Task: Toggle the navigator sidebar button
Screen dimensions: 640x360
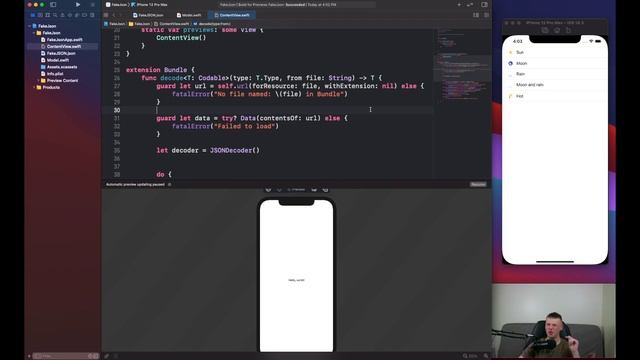Action: click(53, 4)
